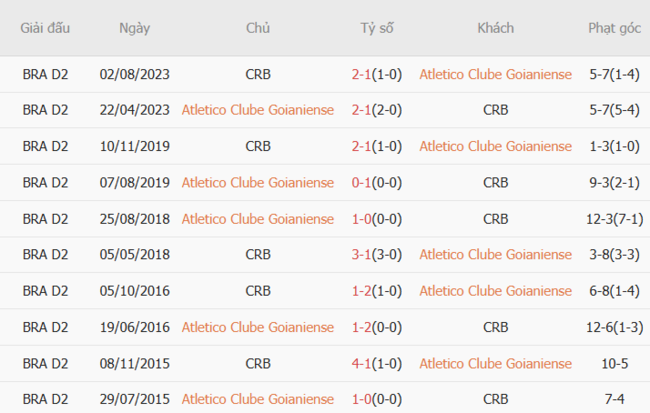Click the "Tỷ số" column header
Viewport: 650px width, 413px height.
coord(377,28)
